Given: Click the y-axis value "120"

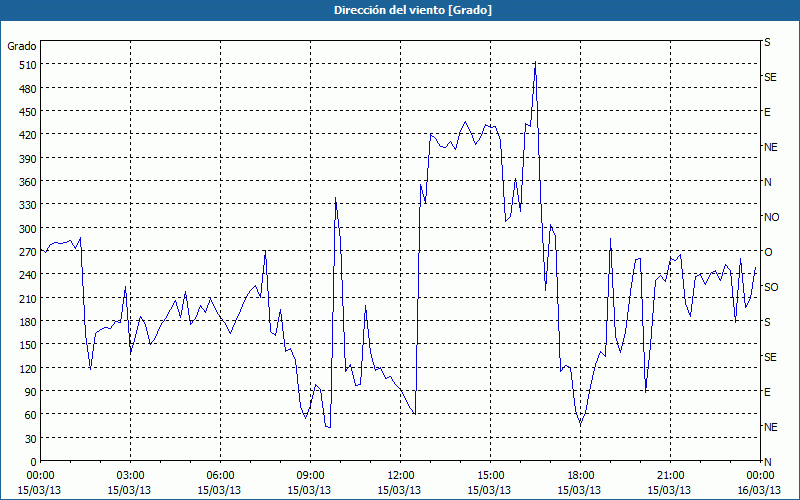Looking at the screenshot, I should click(28, 368).
